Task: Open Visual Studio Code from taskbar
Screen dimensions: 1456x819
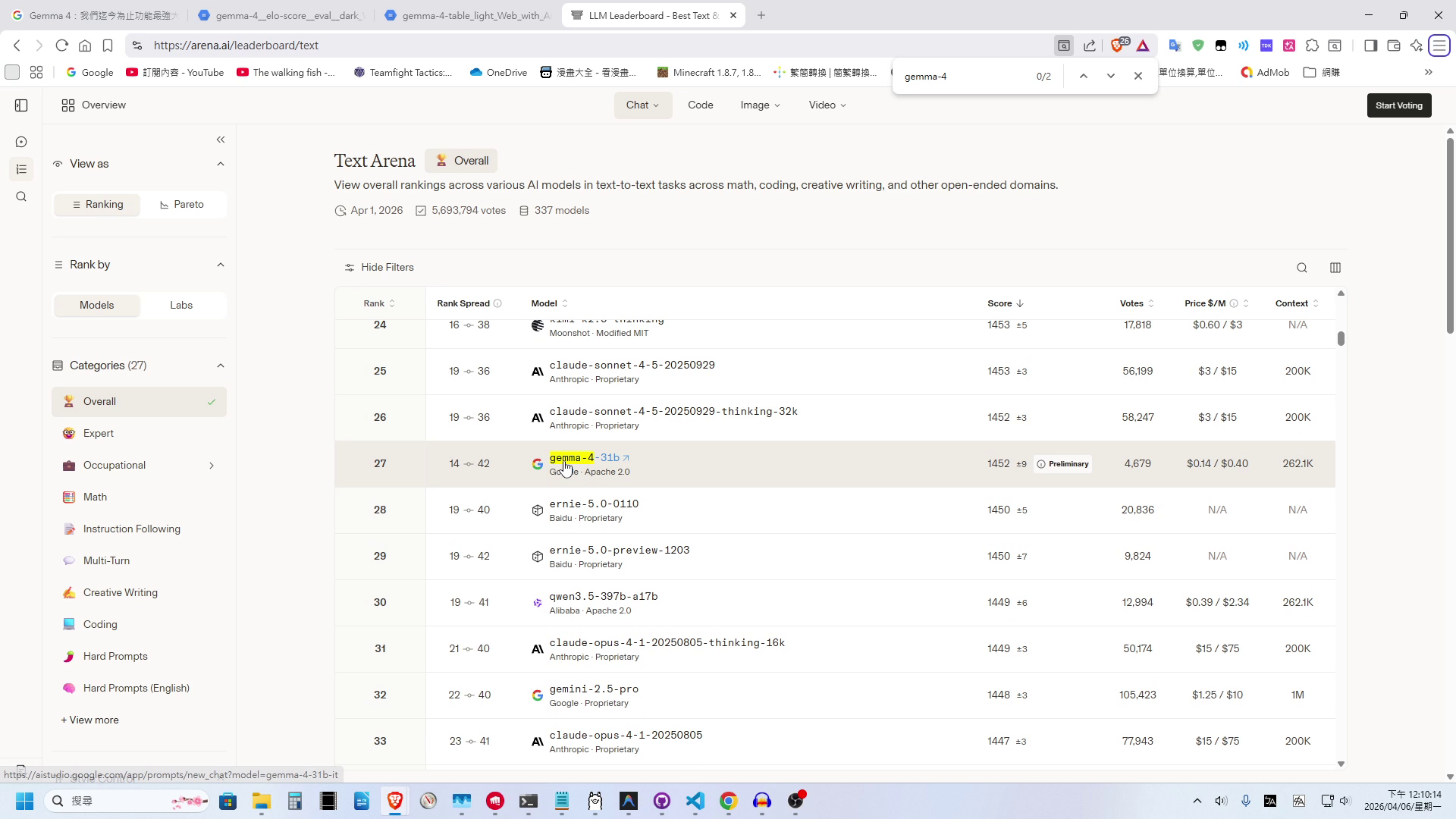Action: 695,801
